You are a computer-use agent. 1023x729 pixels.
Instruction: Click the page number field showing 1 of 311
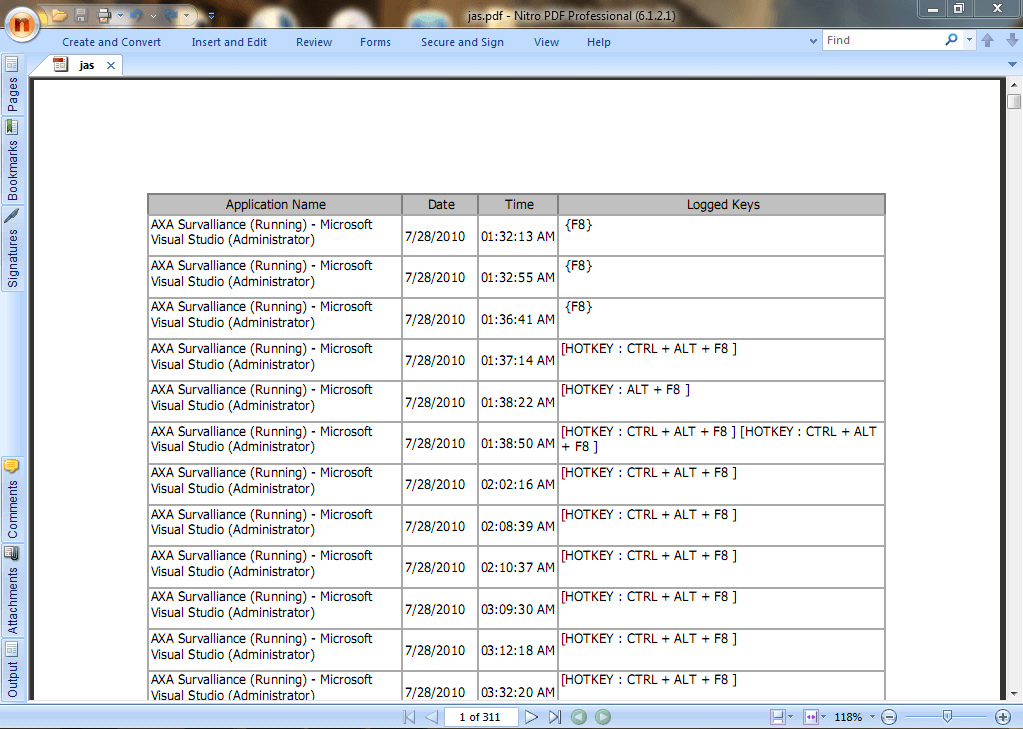click(480, 717)
